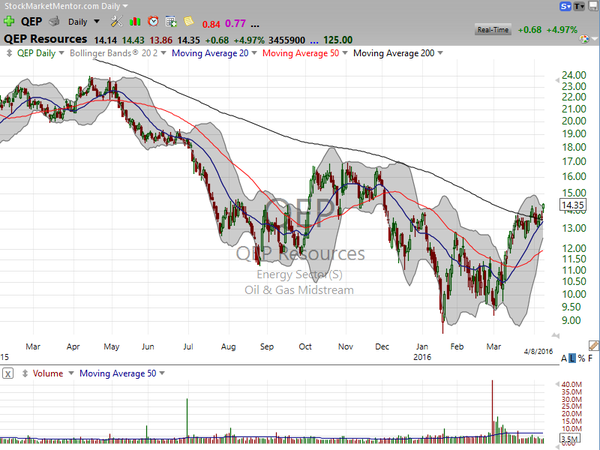The width and height of the screenshot is (600, 450).
Task: Click the blue S button in the top right
Action: tap(565, 6)
